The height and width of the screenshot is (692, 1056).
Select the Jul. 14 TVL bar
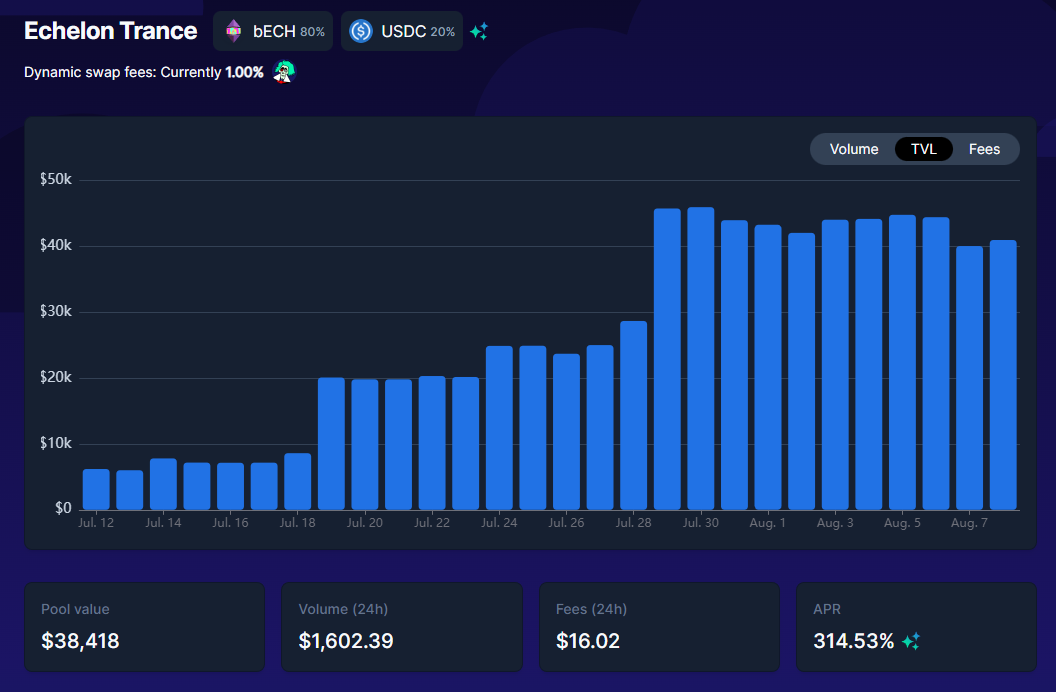pos(163,484)
